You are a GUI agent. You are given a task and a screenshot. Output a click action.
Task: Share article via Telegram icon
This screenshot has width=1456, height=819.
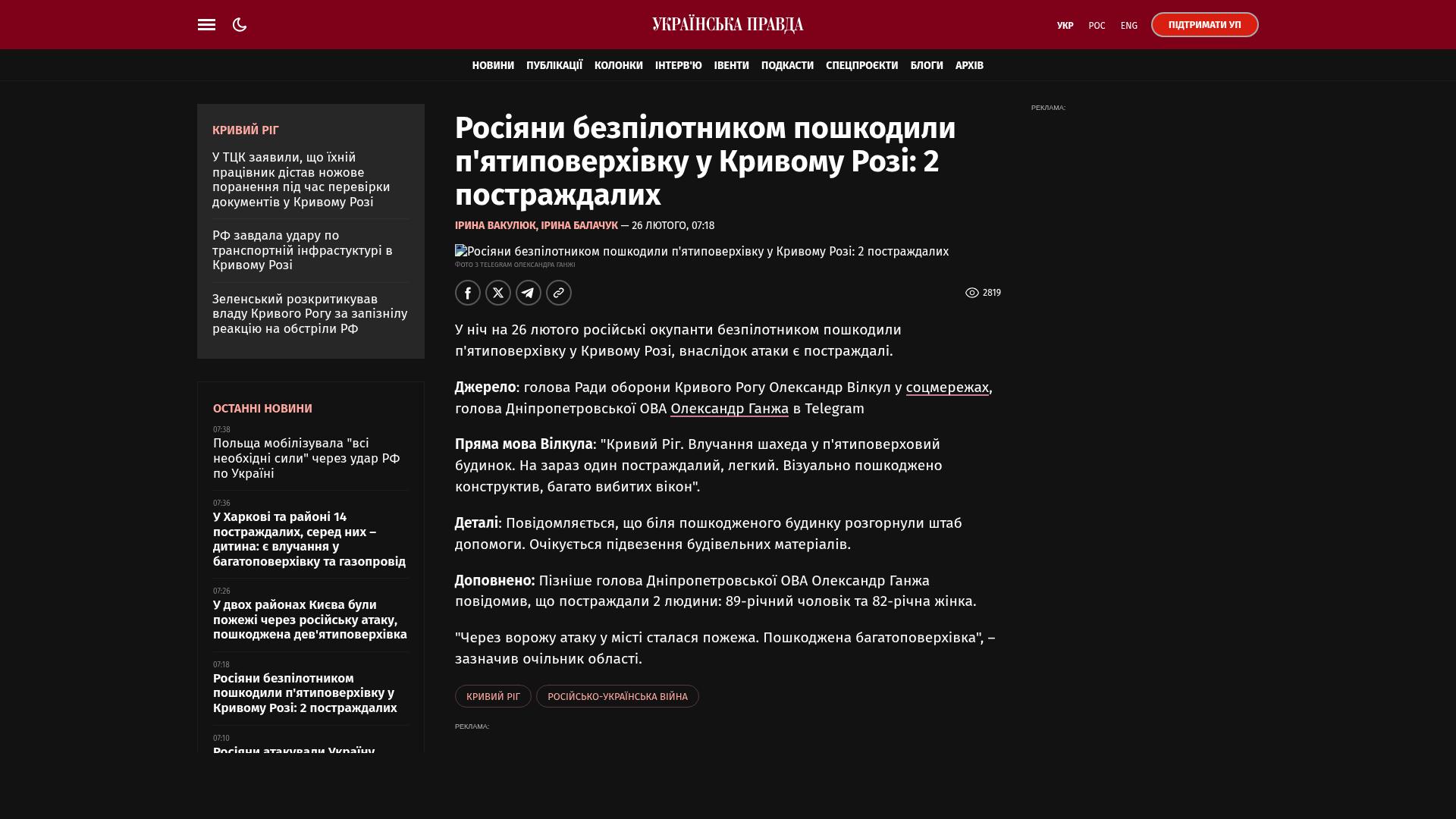(529, 293)
